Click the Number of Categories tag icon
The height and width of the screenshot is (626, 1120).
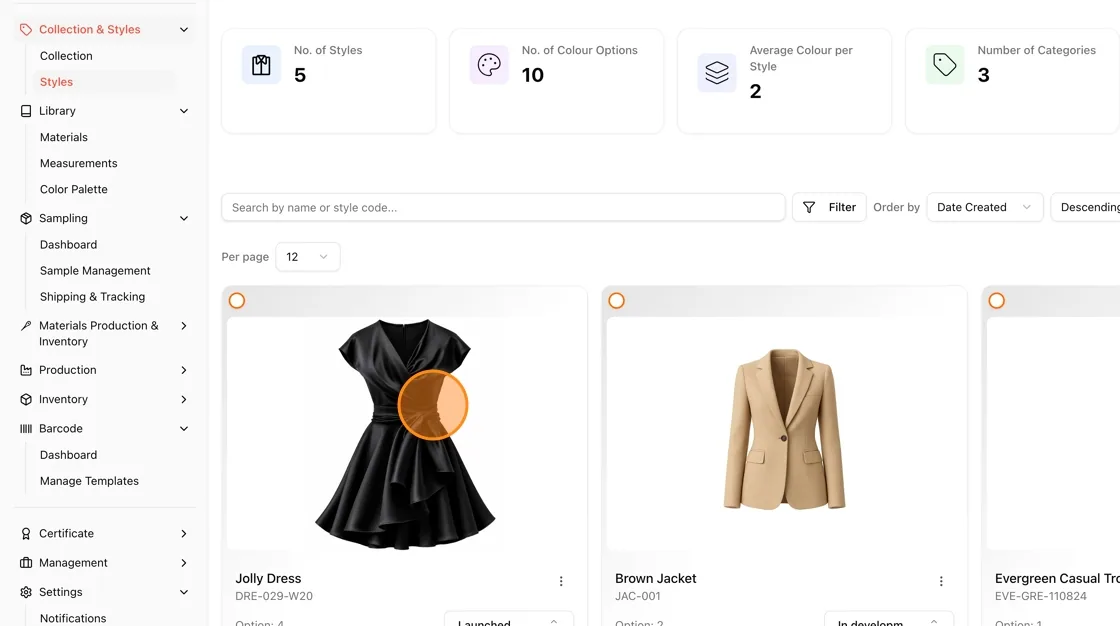945,65
